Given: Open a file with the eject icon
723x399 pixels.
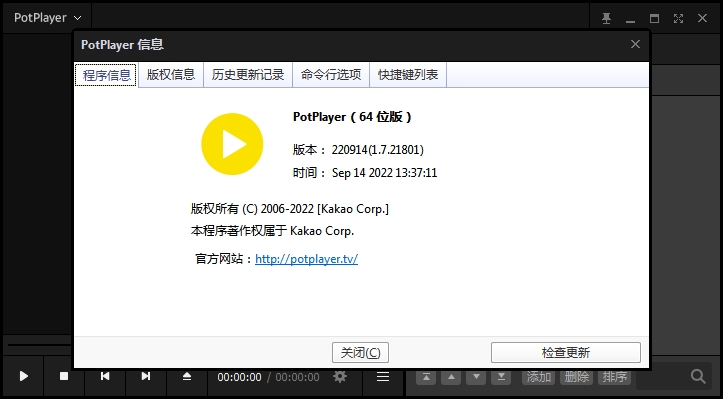Looking at the screenshot, I should (x=187, y=376).
